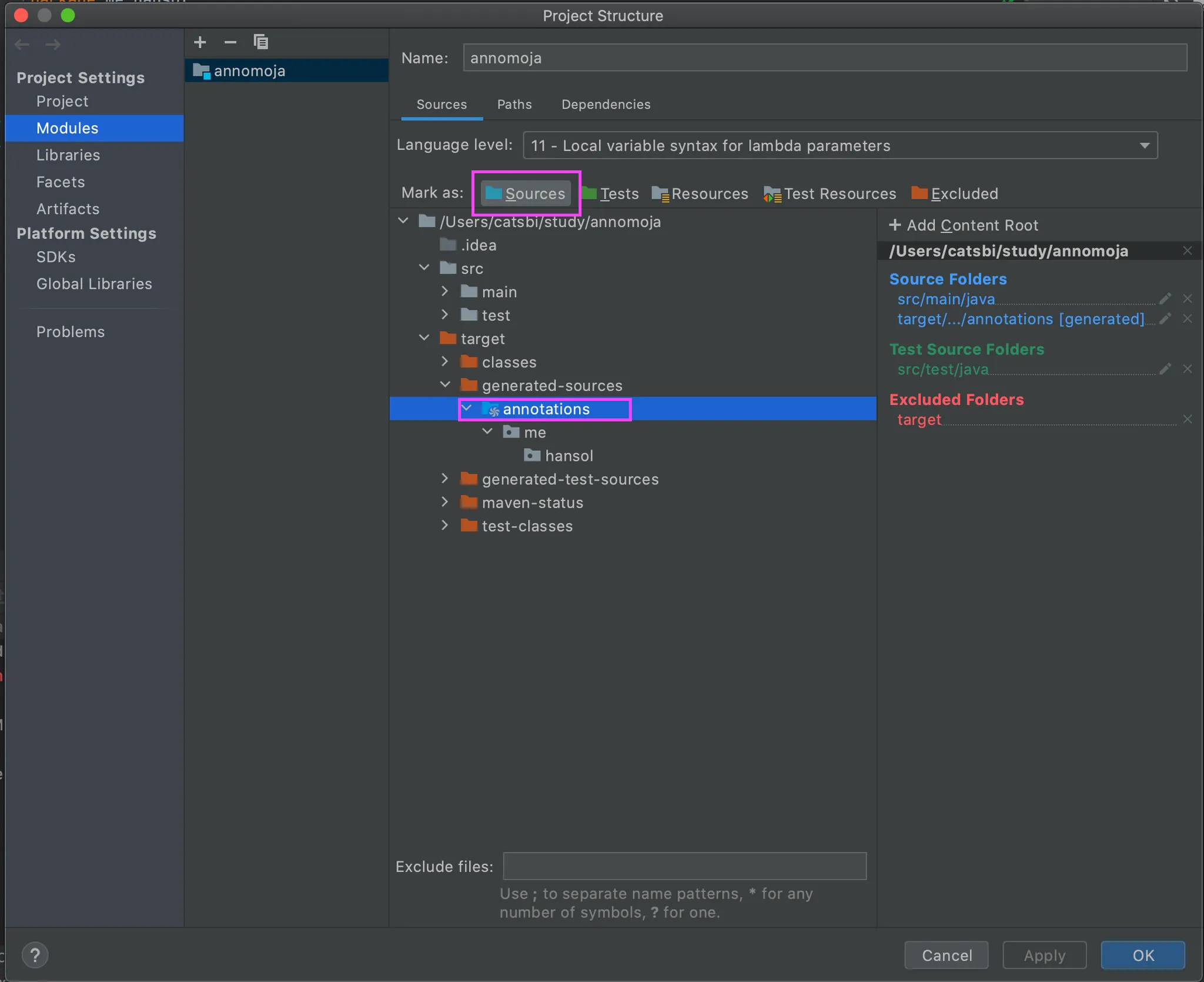Open the help question mark button
Image resolution: width=1204 pixels, height=982 pixels.
35,955
